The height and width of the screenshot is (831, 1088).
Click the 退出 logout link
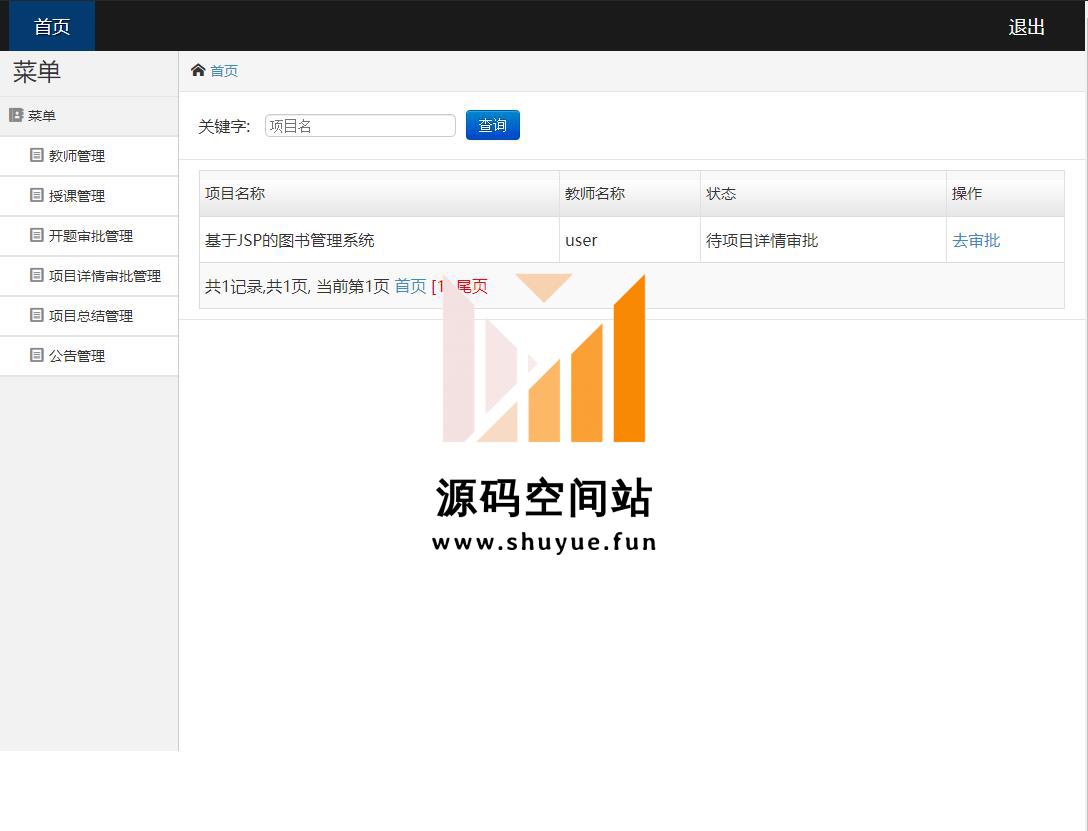1026,27
